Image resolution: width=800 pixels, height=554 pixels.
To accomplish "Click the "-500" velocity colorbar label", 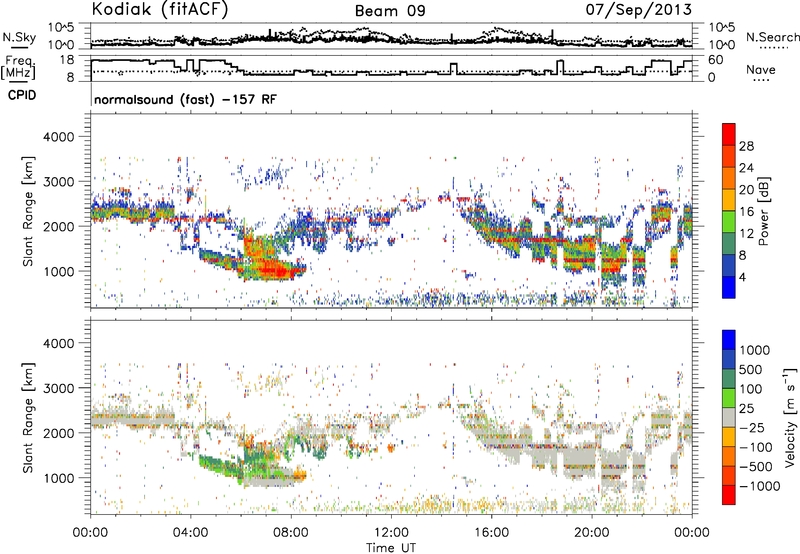I will point(758,467).
